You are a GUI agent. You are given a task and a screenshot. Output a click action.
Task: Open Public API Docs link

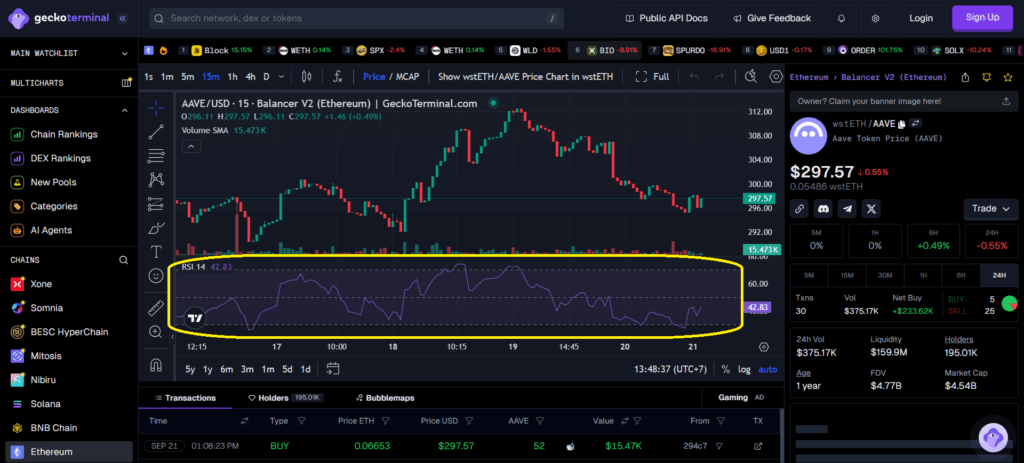[x=664, y=18]
